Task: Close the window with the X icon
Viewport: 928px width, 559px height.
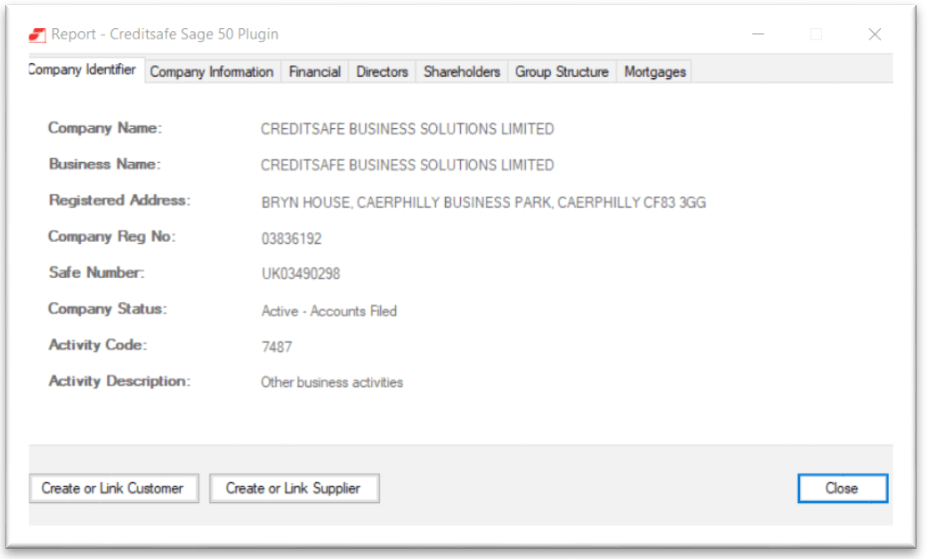Action: pyautogui.click(x=875, y=34)
